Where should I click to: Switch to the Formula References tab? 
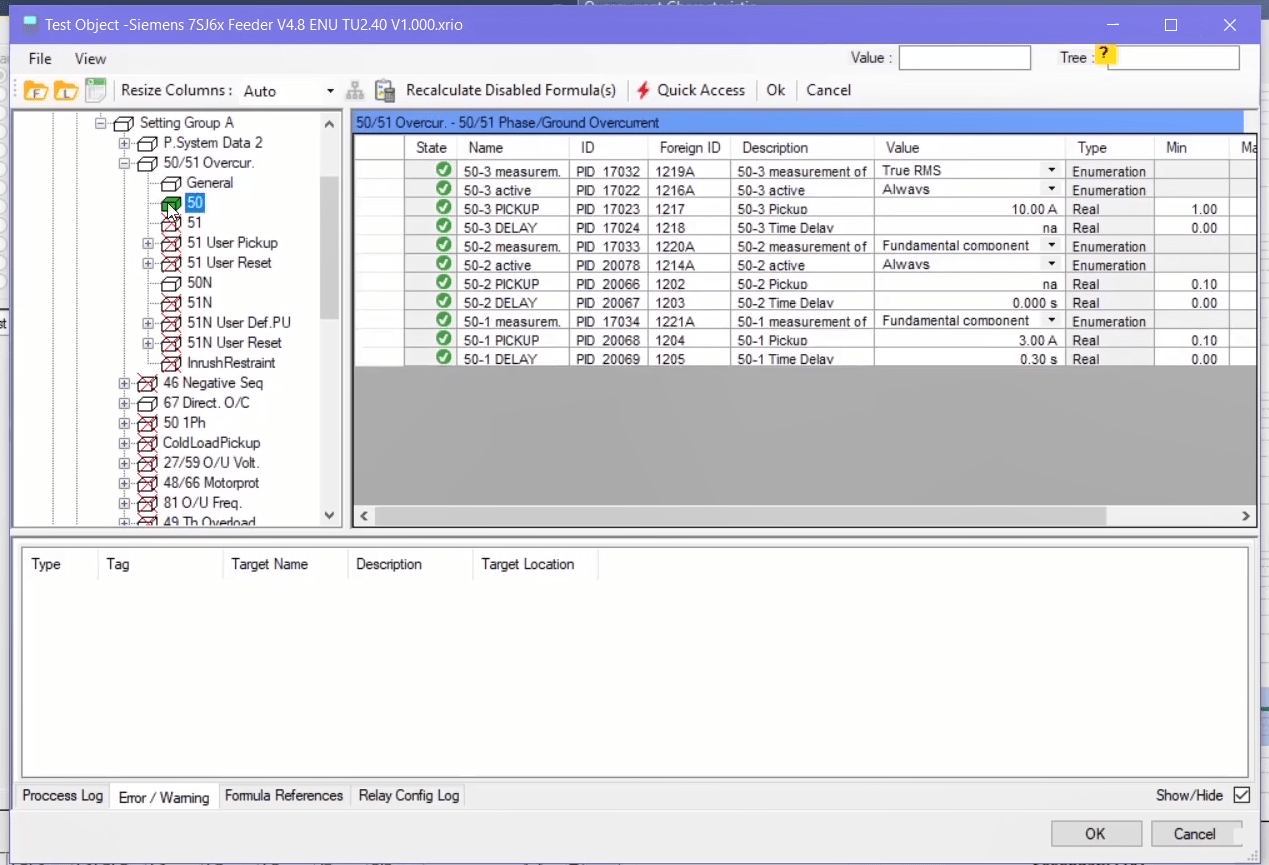(x=284, y=796)
